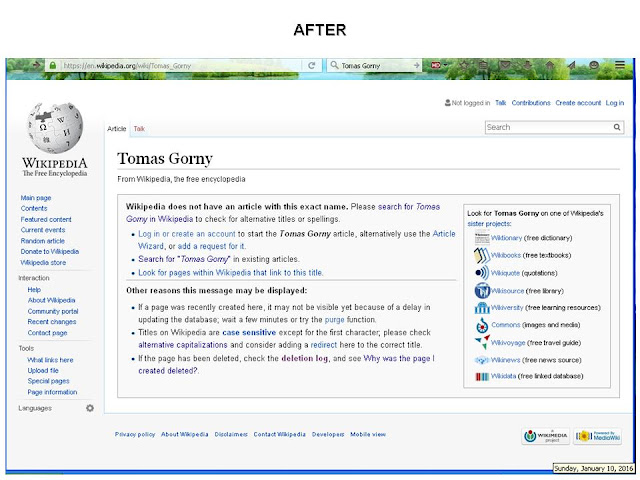Open Random article in sidebar

click(x=42, y=241)
